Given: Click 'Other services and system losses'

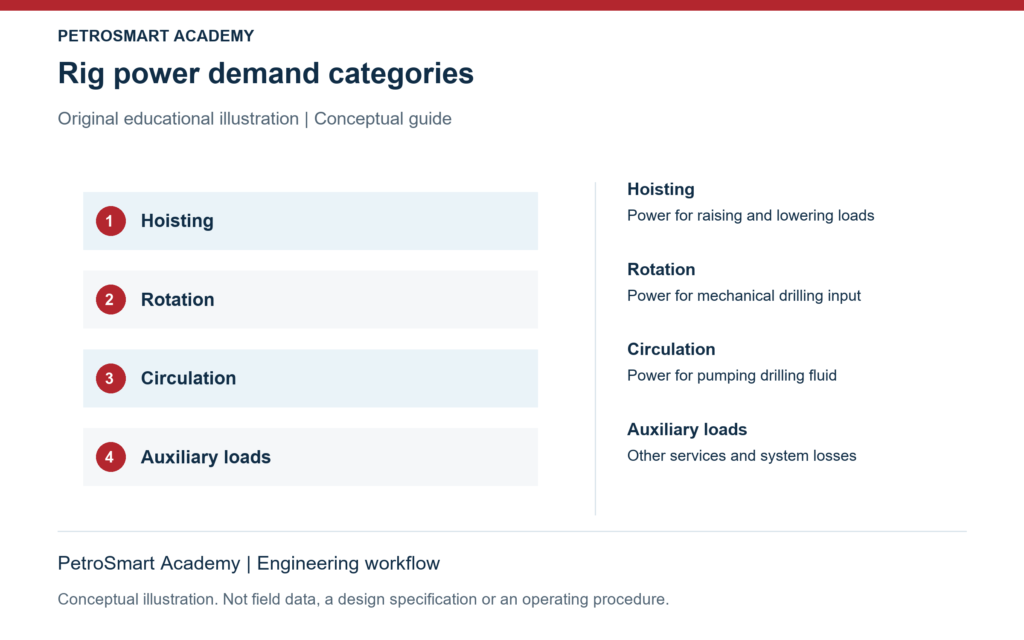Looking at the screenshot, I should click(741, 456).
